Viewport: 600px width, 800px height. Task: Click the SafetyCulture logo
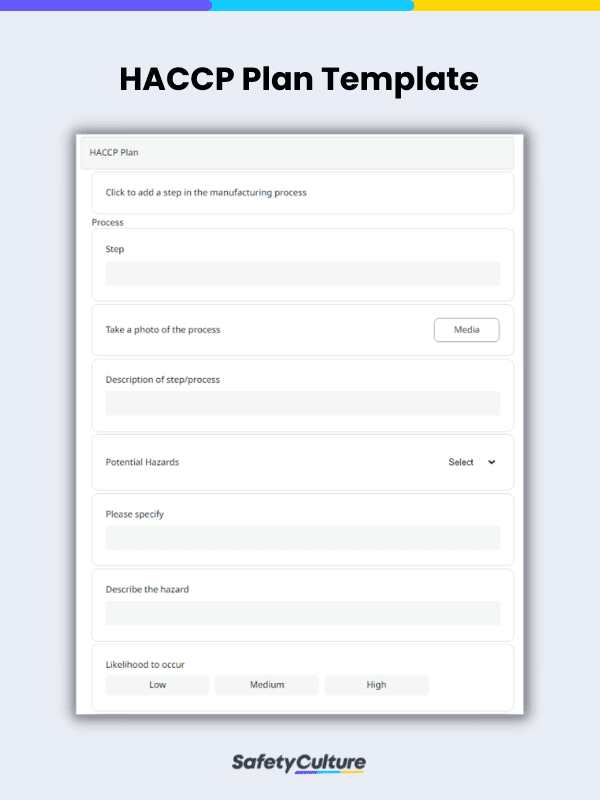pyautogui.click(x=298, y=763)
